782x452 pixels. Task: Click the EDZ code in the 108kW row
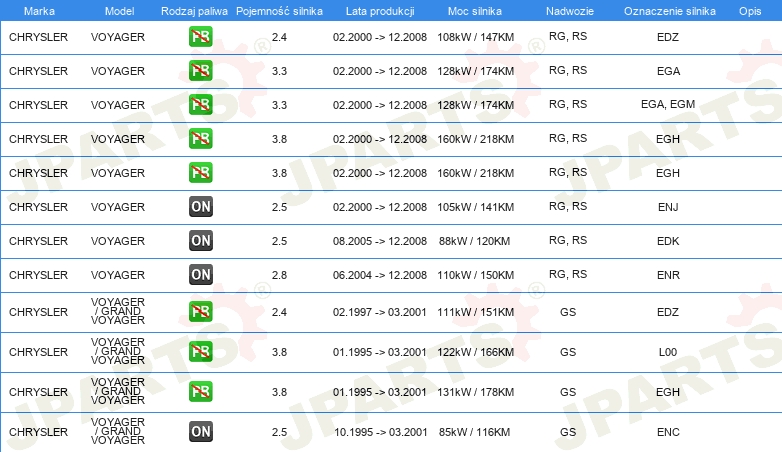(668, 37)
